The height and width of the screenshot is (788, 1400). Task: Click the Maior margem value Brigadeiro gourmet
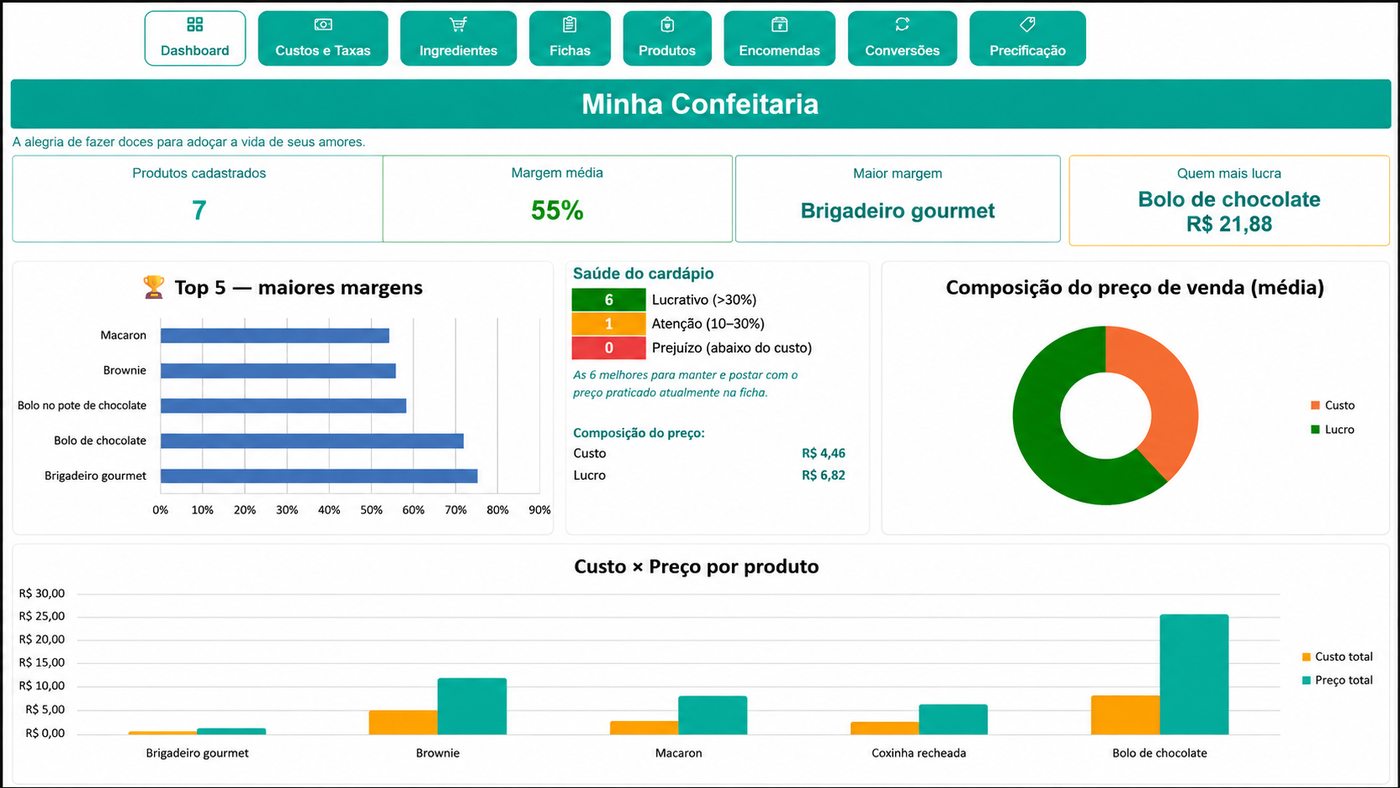point(898,211)
